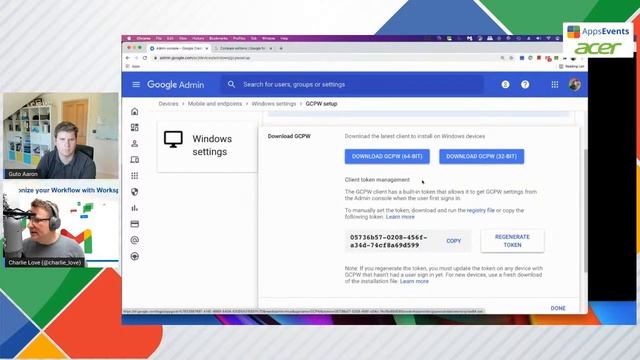Open the Help menu in the macOS bar
This screenshot has height=360, width=640.
[284, 38]
